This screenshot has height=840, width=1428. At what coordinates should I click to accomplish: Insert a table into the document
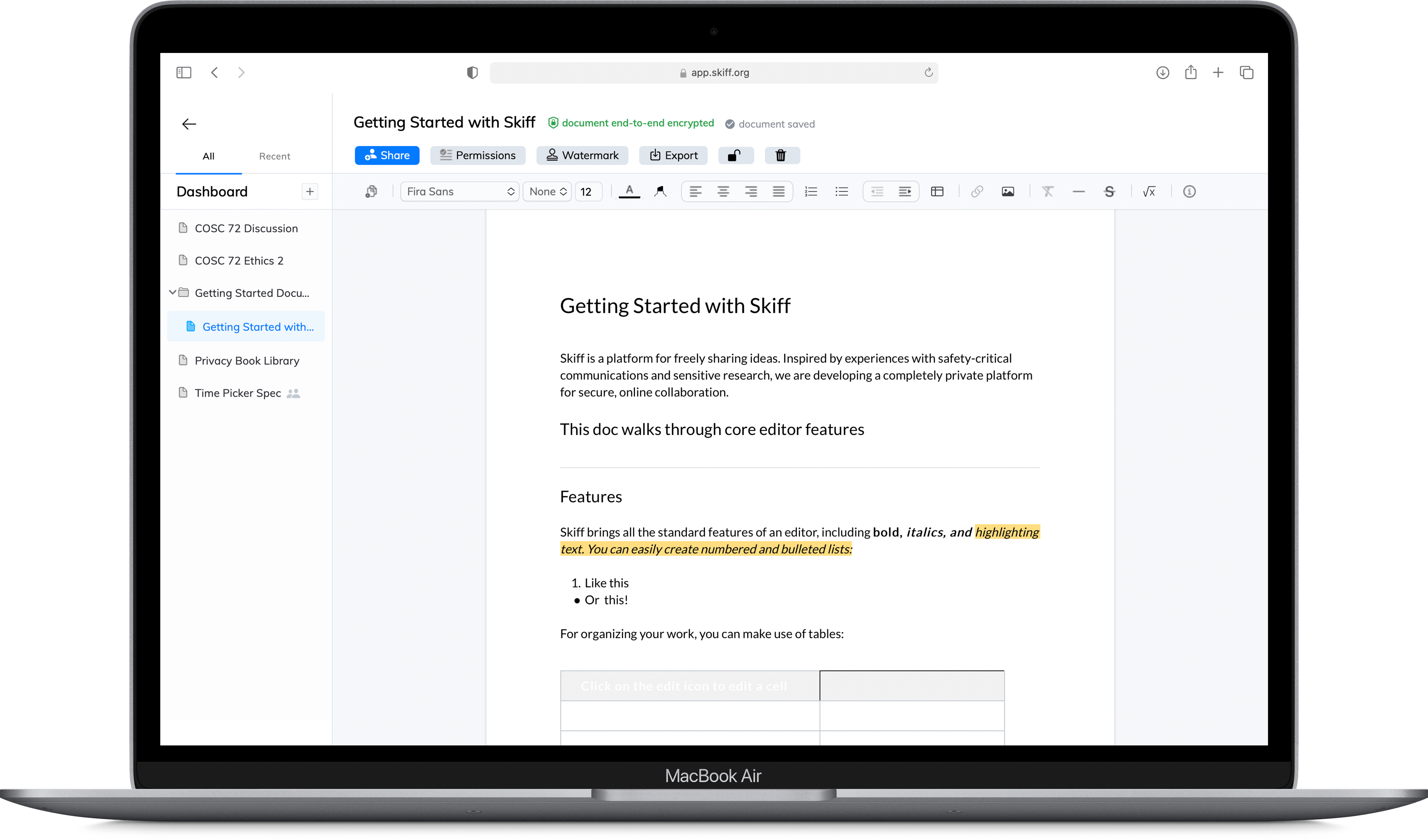tap(937, 191)
